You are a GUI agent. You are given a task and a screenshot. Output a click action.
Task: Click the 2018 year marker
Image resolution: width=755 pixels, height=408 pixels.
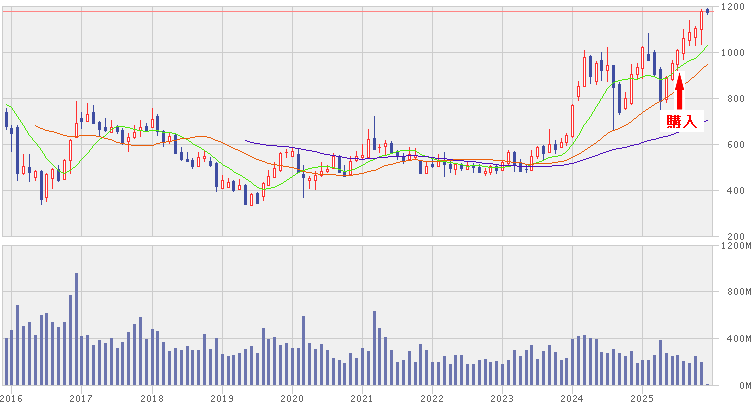[152, 397]
